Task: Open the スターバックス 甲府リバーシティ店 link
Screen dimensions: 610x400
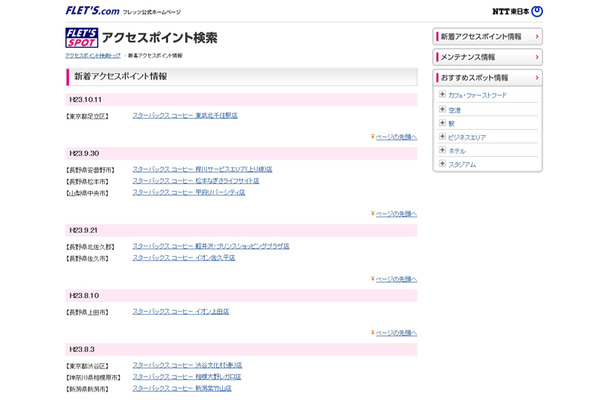Action: [189, 193]
